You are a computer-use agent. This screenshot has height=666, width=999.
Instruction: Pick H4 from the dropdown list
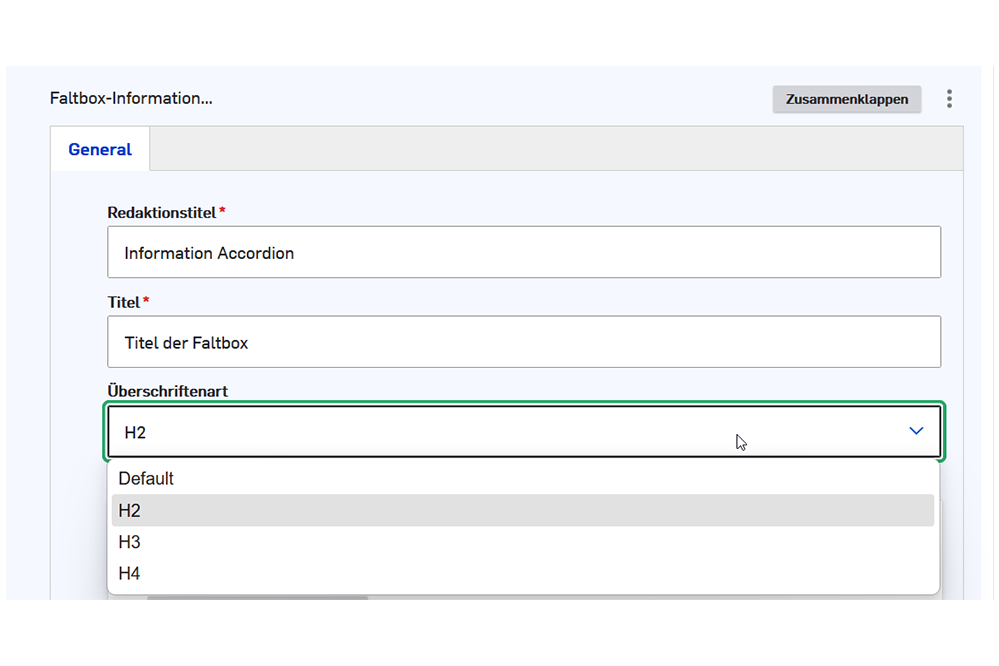tap(130, 574)
